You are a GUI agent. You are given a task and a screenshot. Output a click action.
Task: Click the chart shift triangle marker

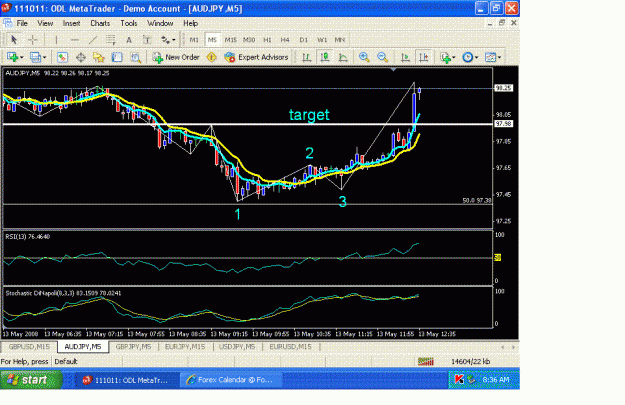coord(393,69)
